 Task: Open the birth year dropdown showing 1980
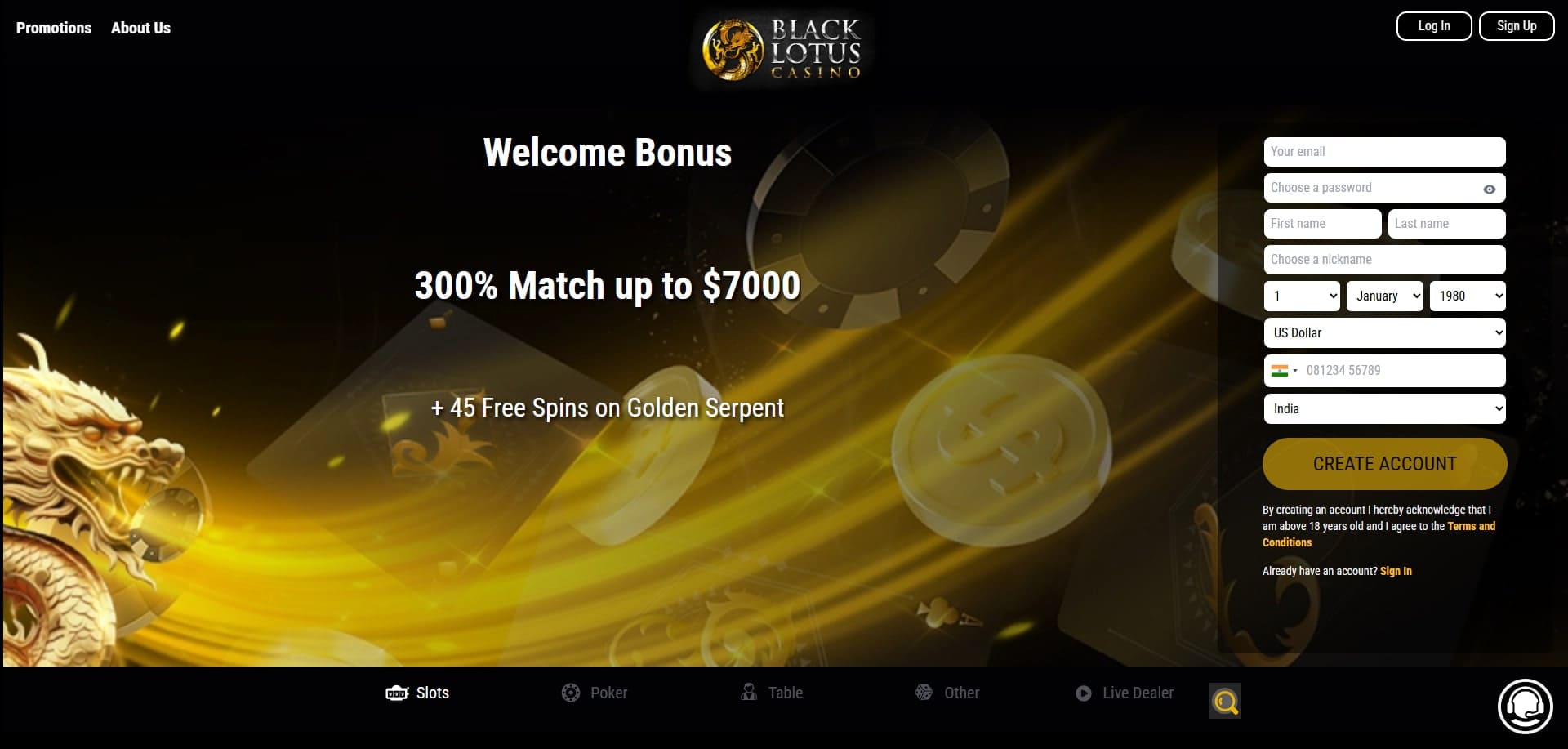(1468, 296)
